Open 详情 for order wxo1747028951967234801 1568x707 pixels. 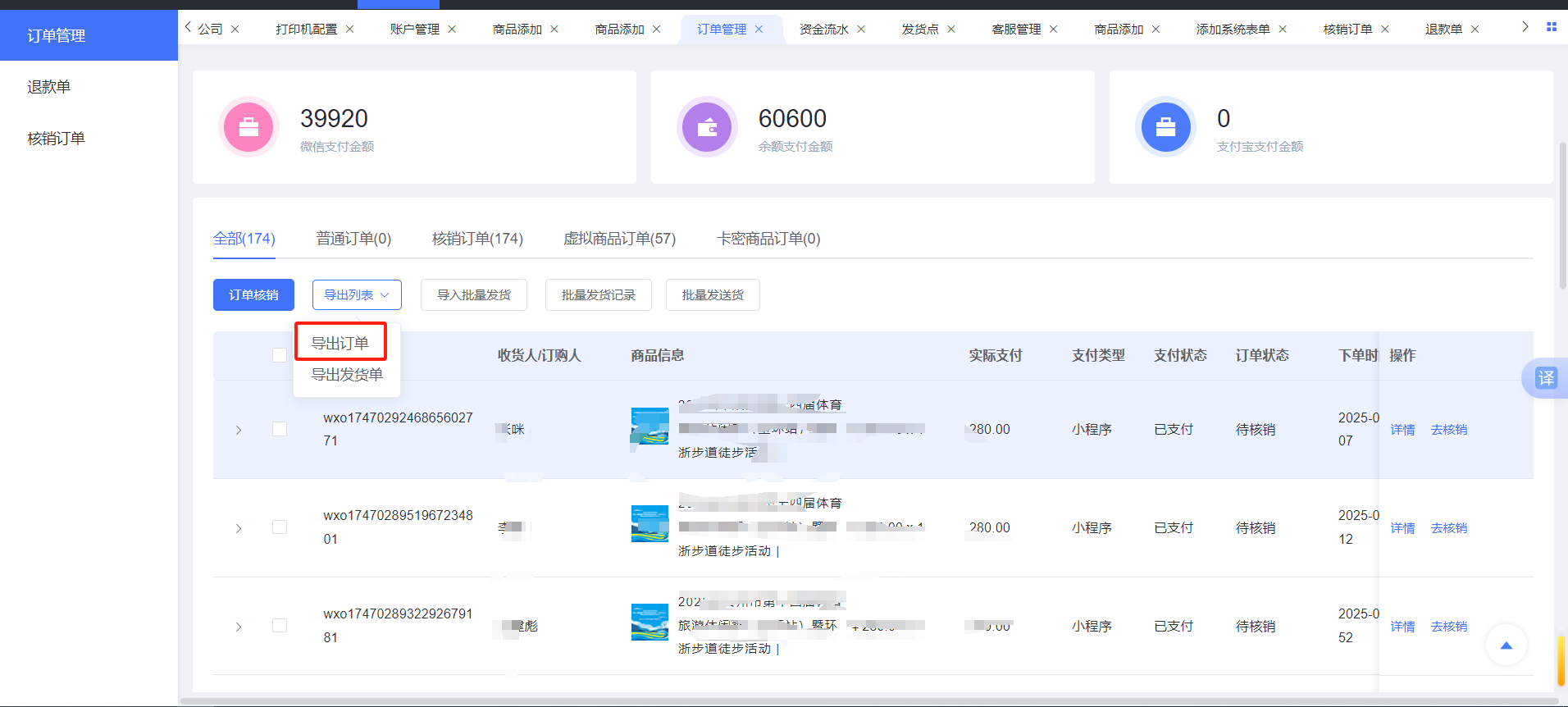1402,528
